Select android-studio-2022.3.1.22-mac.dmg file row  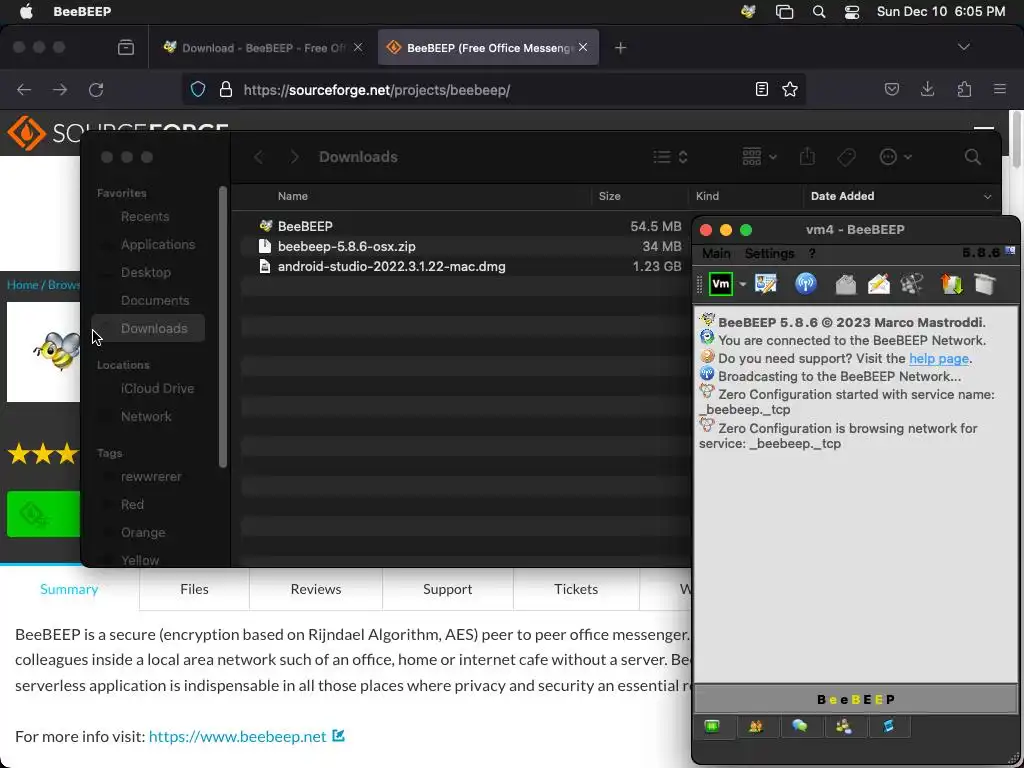pyautogui.click(x=464, y=266)
